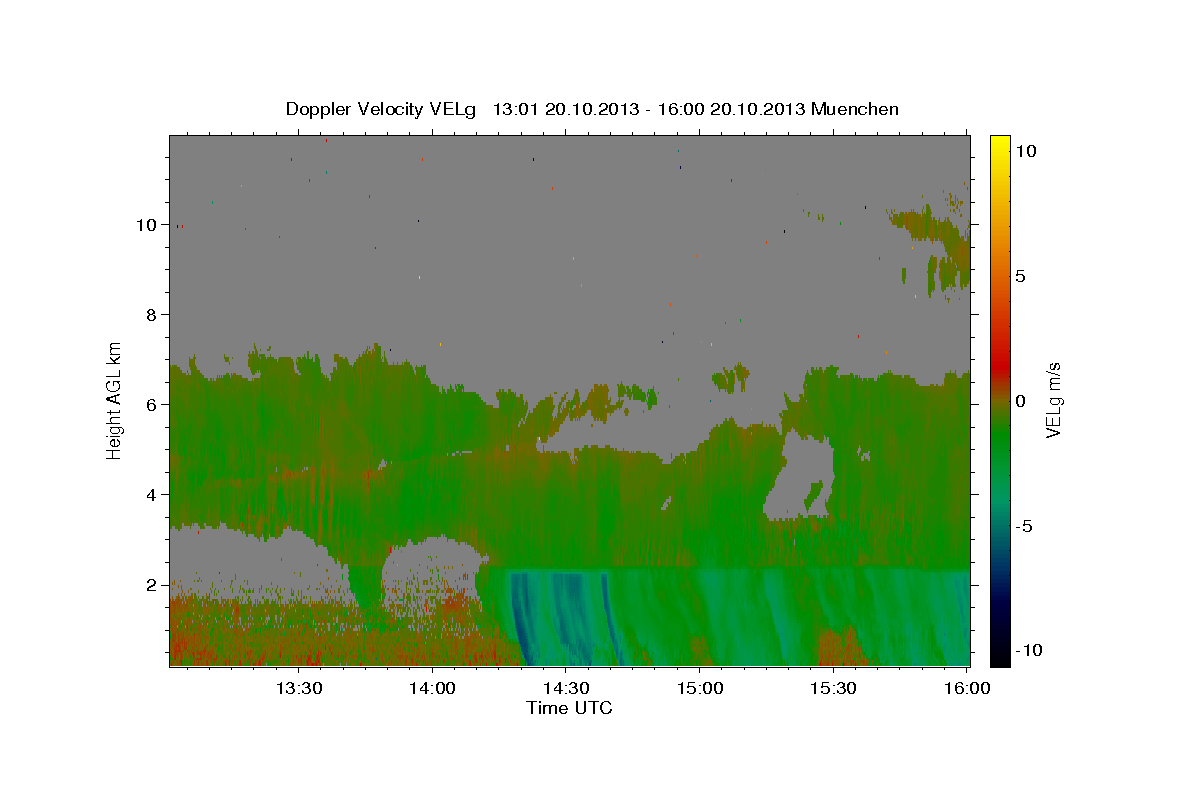Viewport: 1200px width, 800px height.
Task: Click the gray cloud-free hole near 15:25
Action: tap(800, 478)
